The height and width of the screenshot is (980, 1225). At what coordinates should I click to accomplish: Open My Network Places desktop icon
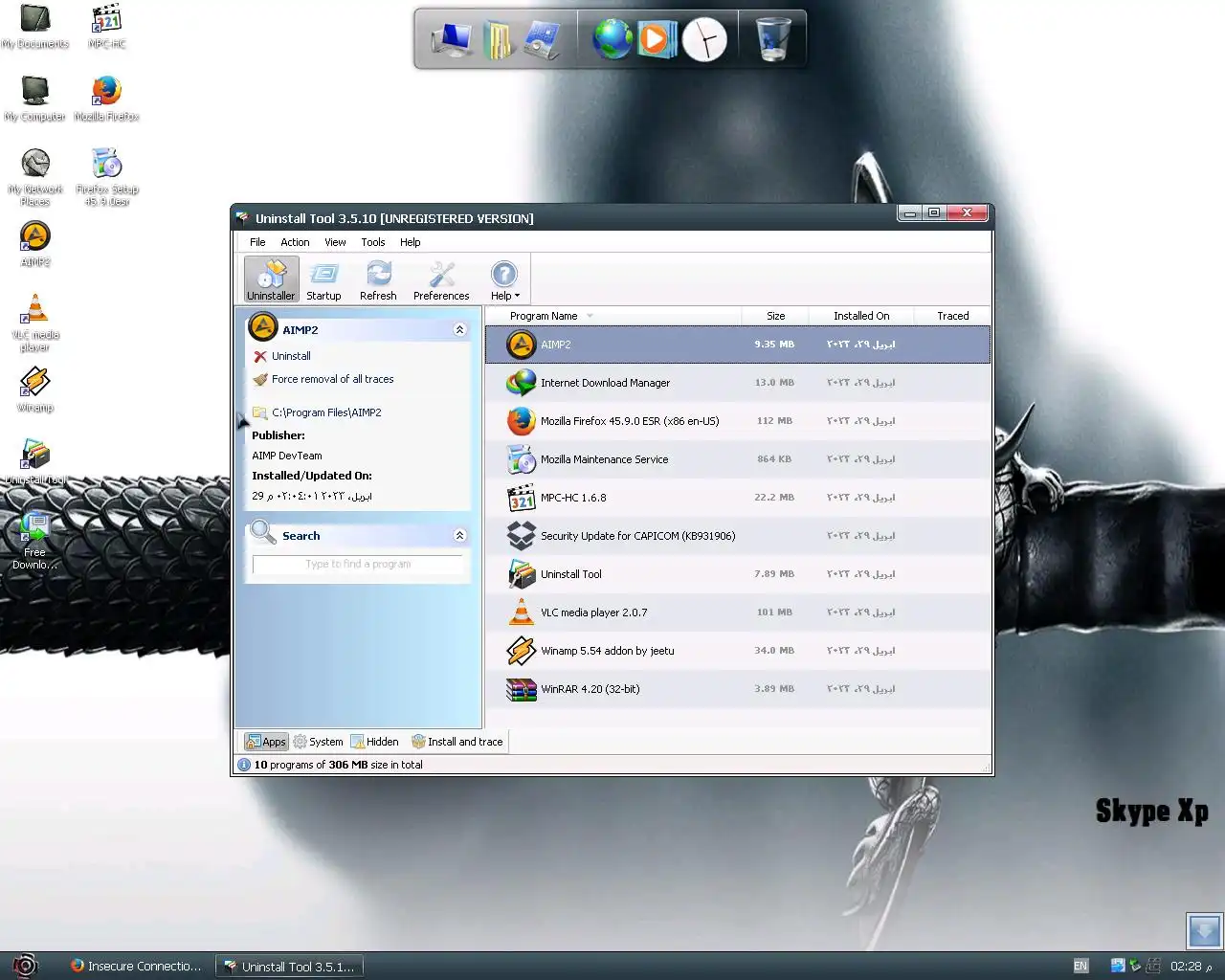pos(35,178)
